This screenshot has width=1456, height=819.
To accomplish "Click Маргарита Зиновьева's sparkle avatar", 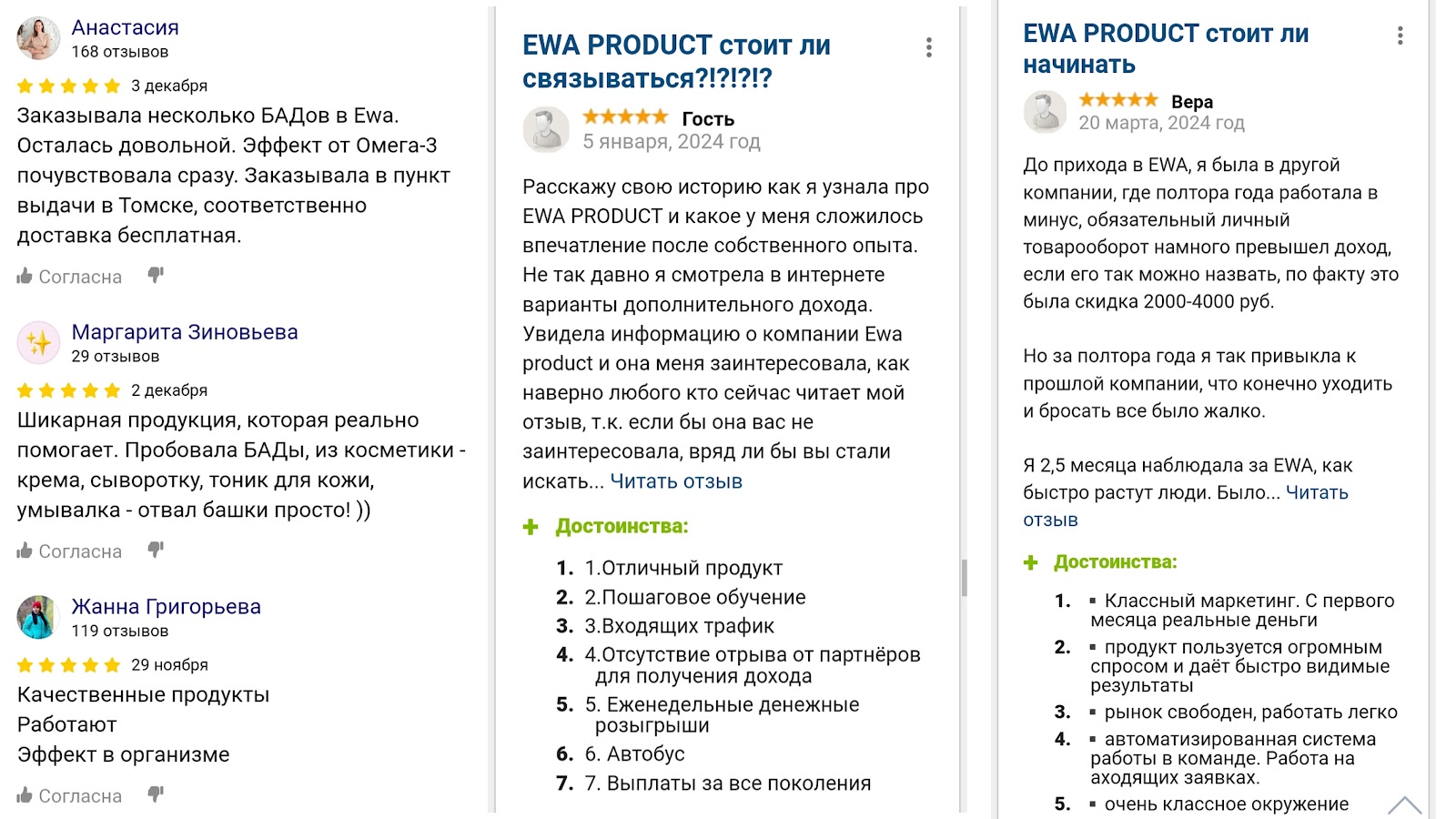I will (x=38, y=342).
